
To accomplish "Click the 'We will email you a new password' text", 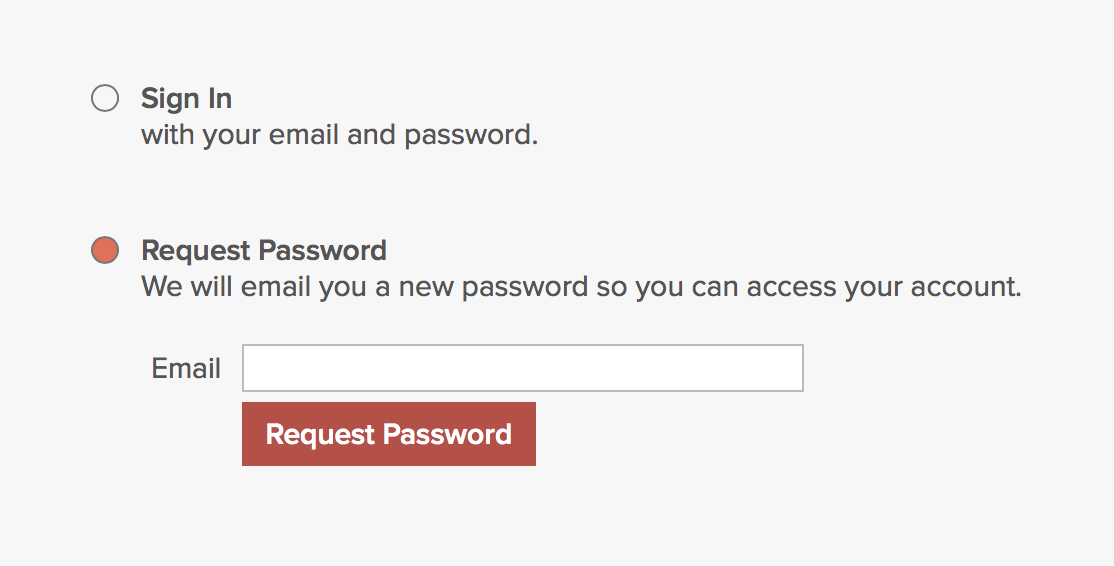I will 580,287.
